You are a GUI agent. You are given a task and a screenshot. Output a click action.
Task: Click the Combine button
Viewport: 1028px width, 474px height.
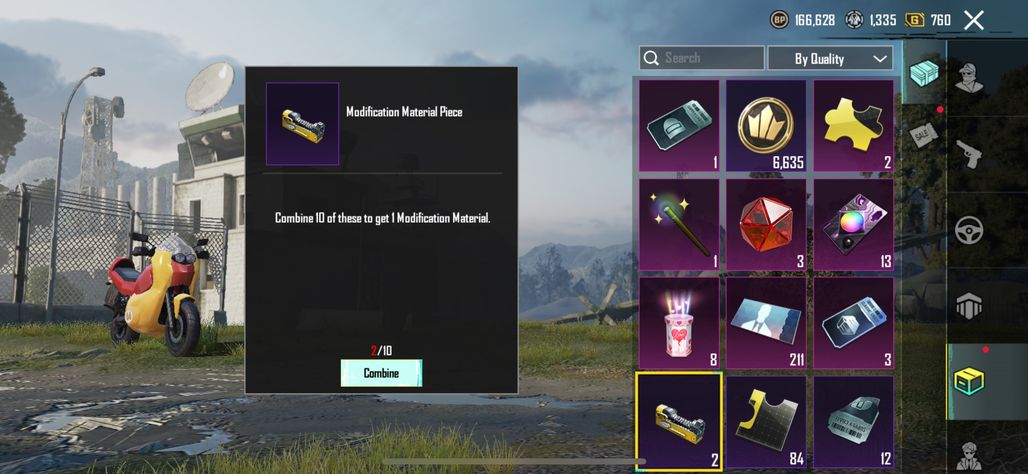(381, 373)
